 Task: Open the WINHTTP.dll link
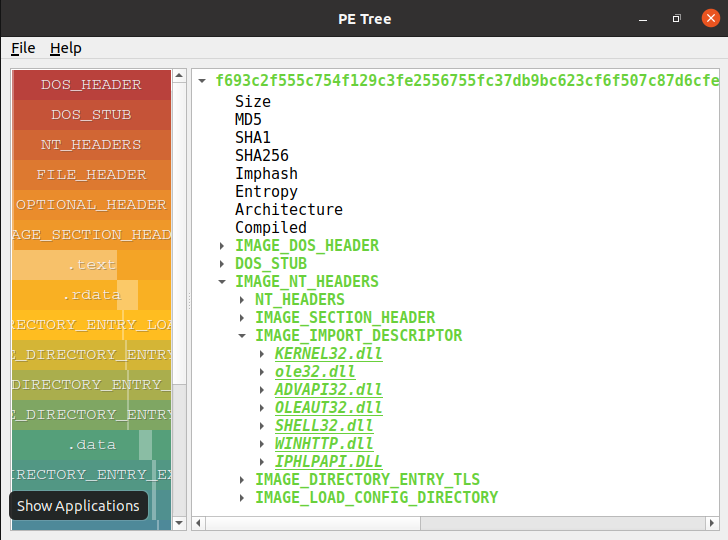324,444
